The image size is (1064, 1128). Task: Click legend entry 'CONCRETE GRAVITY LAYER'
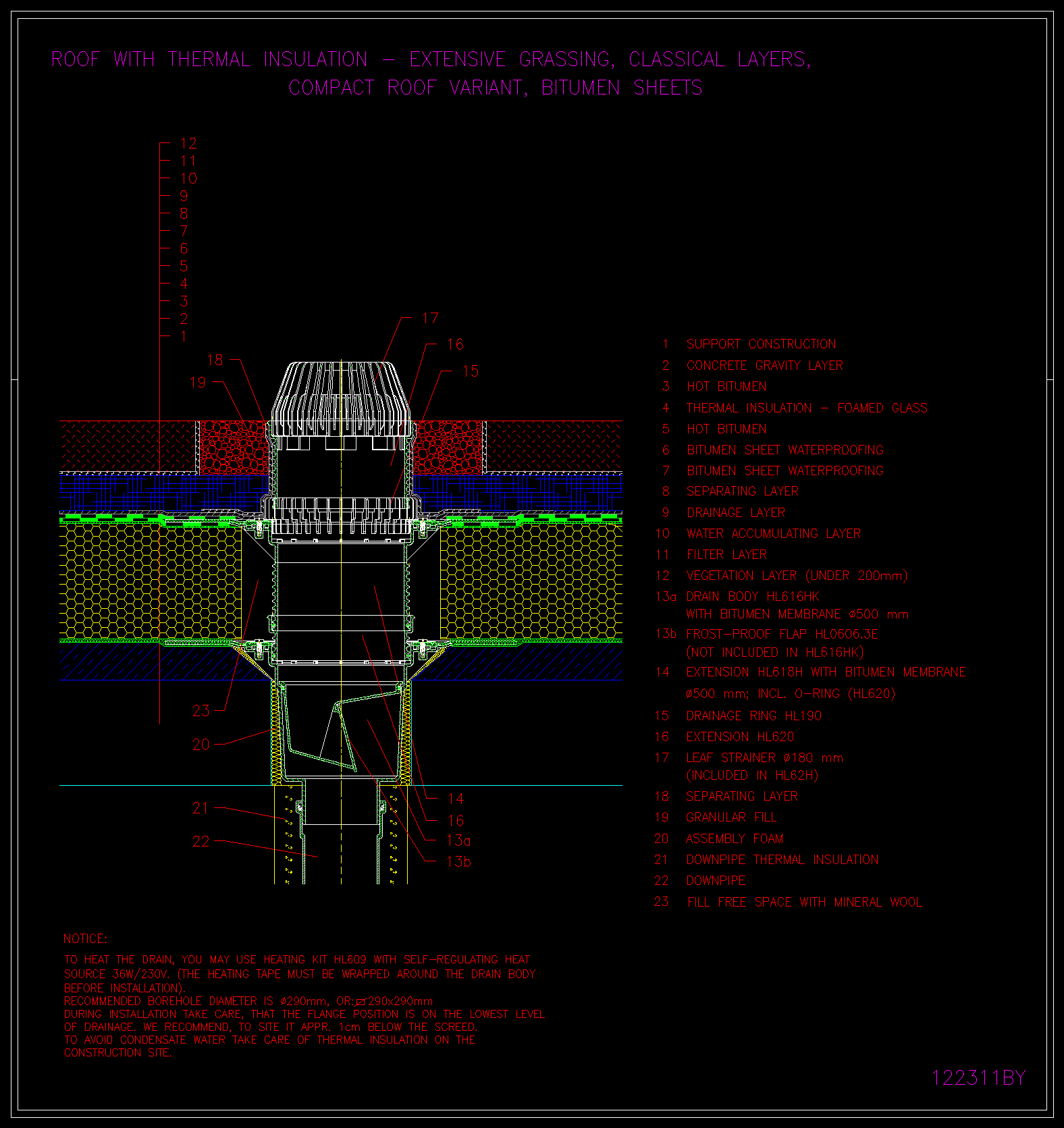coord(764,365)
